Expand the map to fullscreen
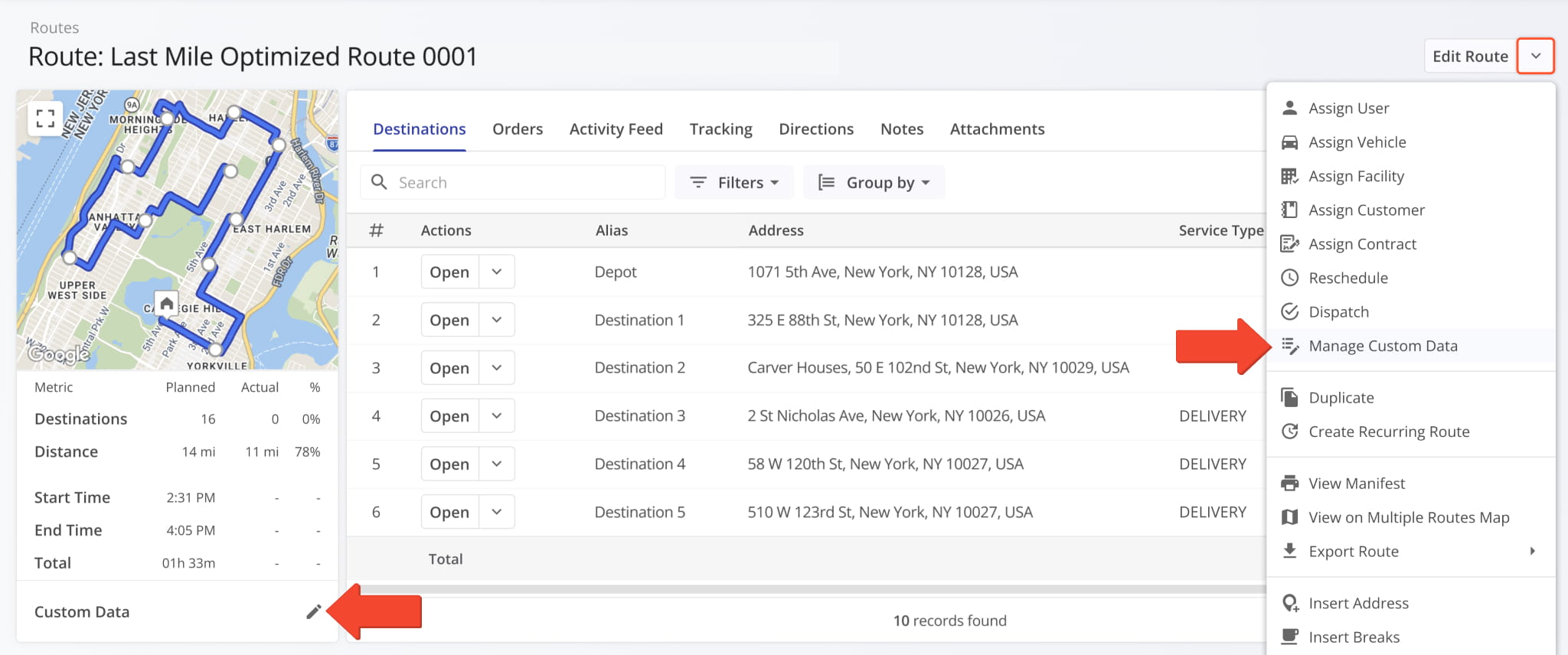The image size is (1568, 655). tap(45, 119)
